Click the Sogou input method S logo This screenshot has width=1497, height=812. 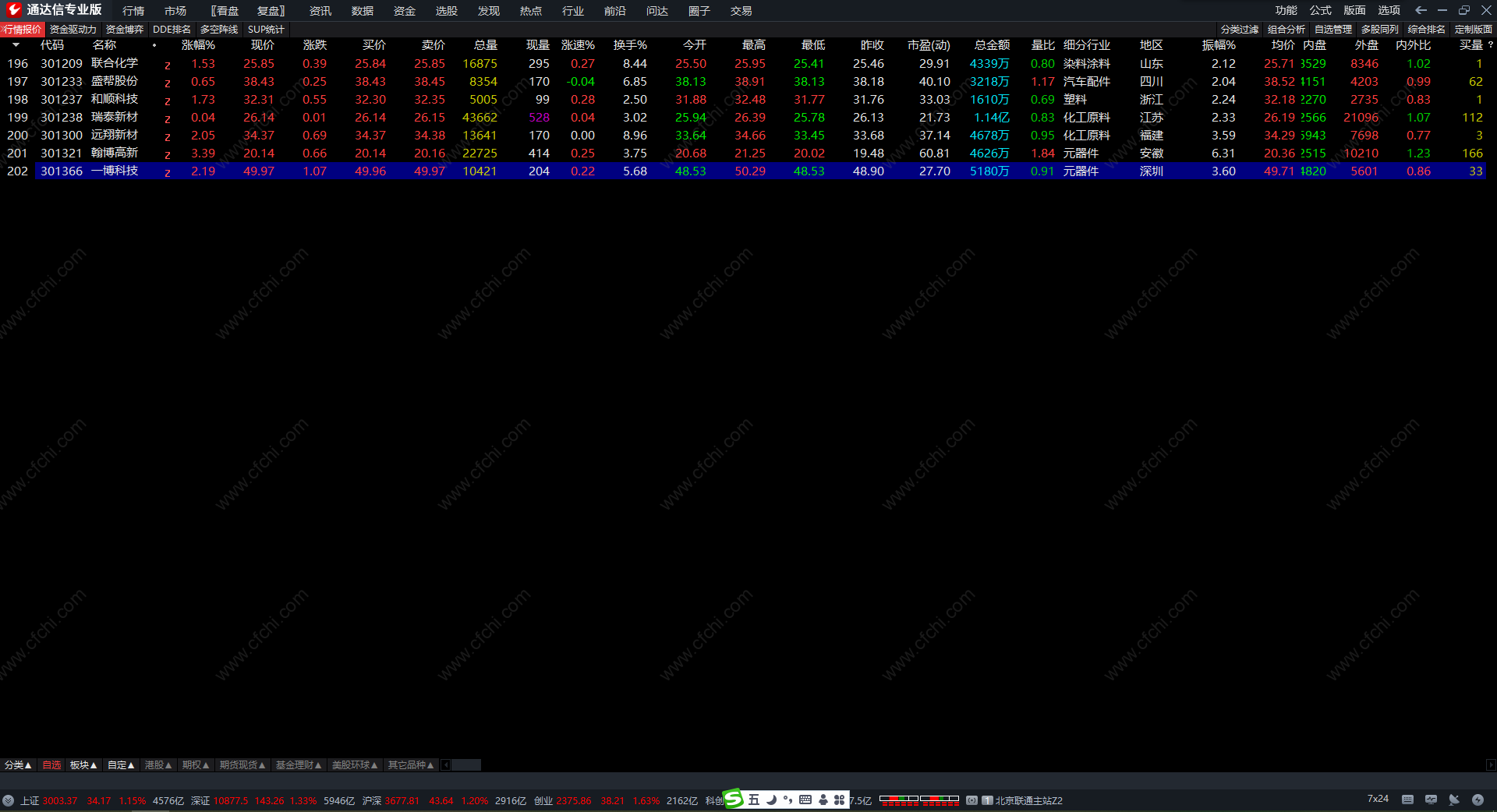(x=733, y=799)
